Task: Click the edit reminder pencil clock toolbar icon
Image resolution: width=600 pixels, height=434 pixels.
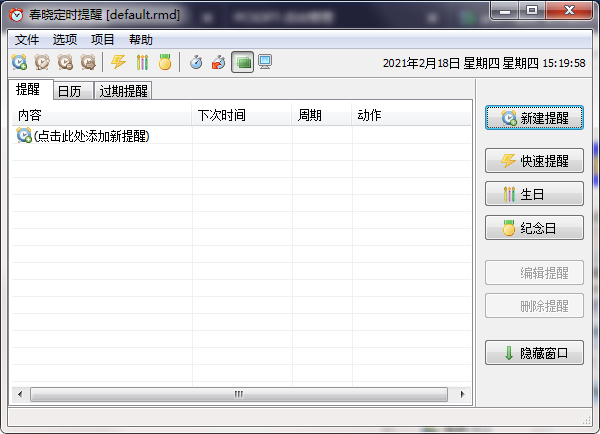Action: click(42, 62)
